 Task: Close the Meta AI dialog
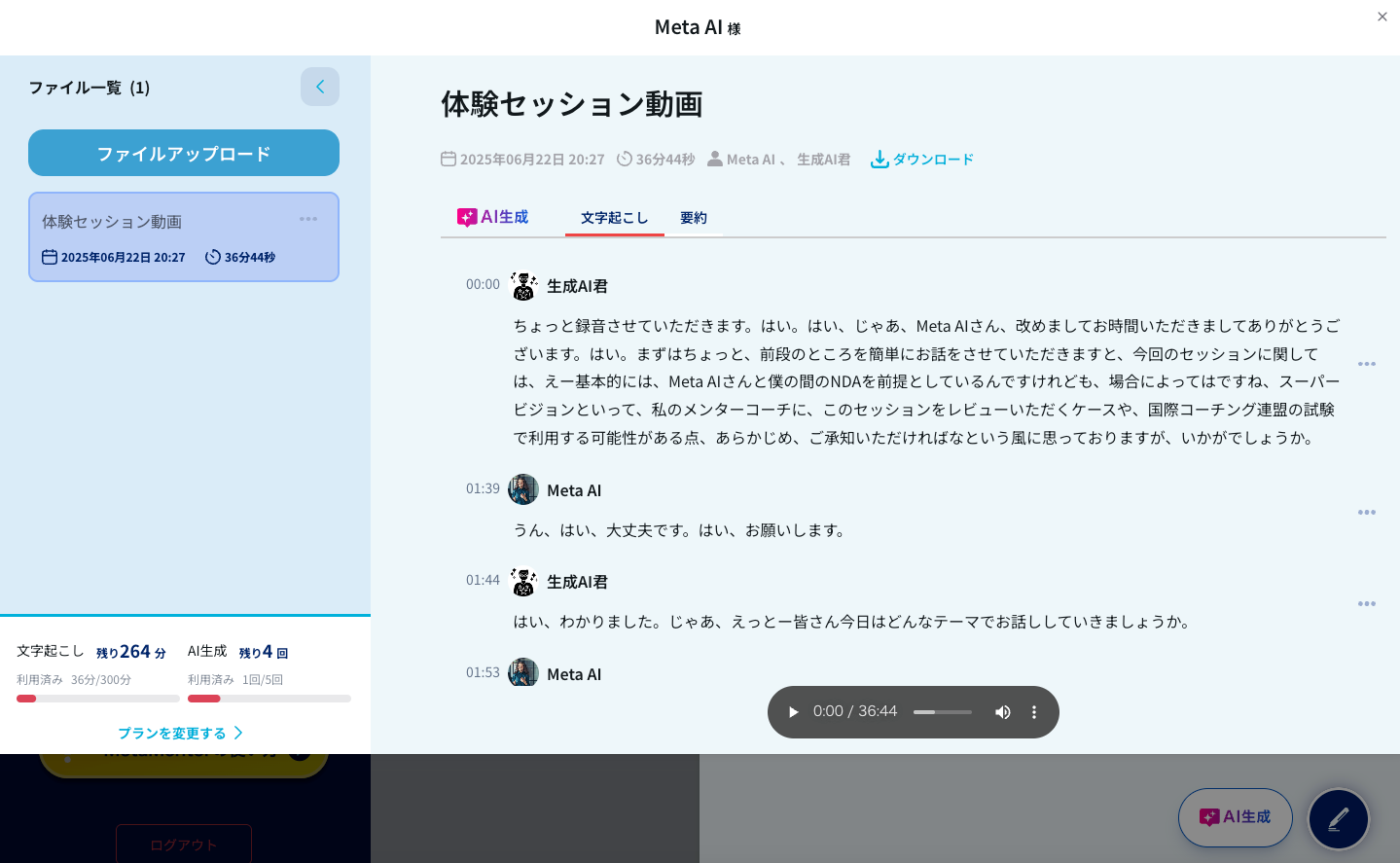1382,17
